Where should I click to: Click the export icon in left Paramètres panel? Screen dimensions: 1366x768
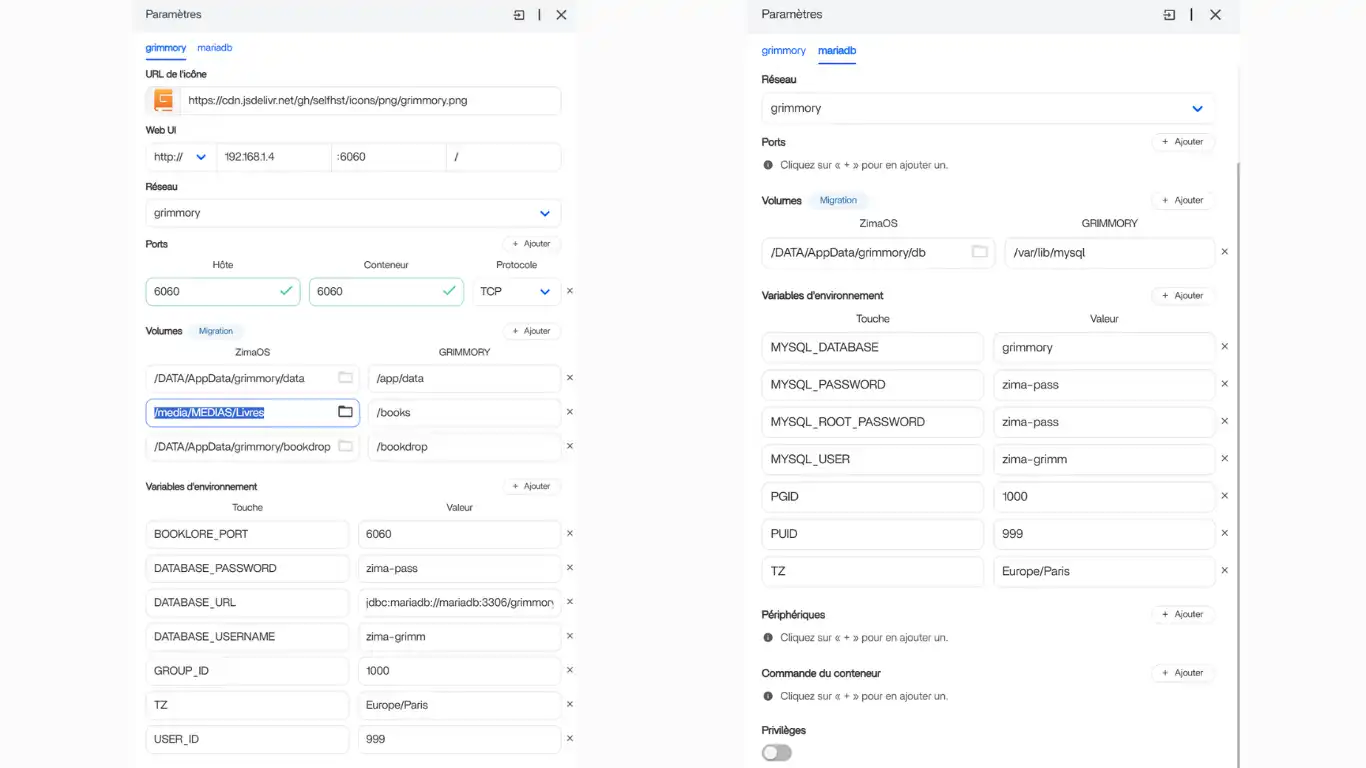pyautogui.click(x=519, y=15)
